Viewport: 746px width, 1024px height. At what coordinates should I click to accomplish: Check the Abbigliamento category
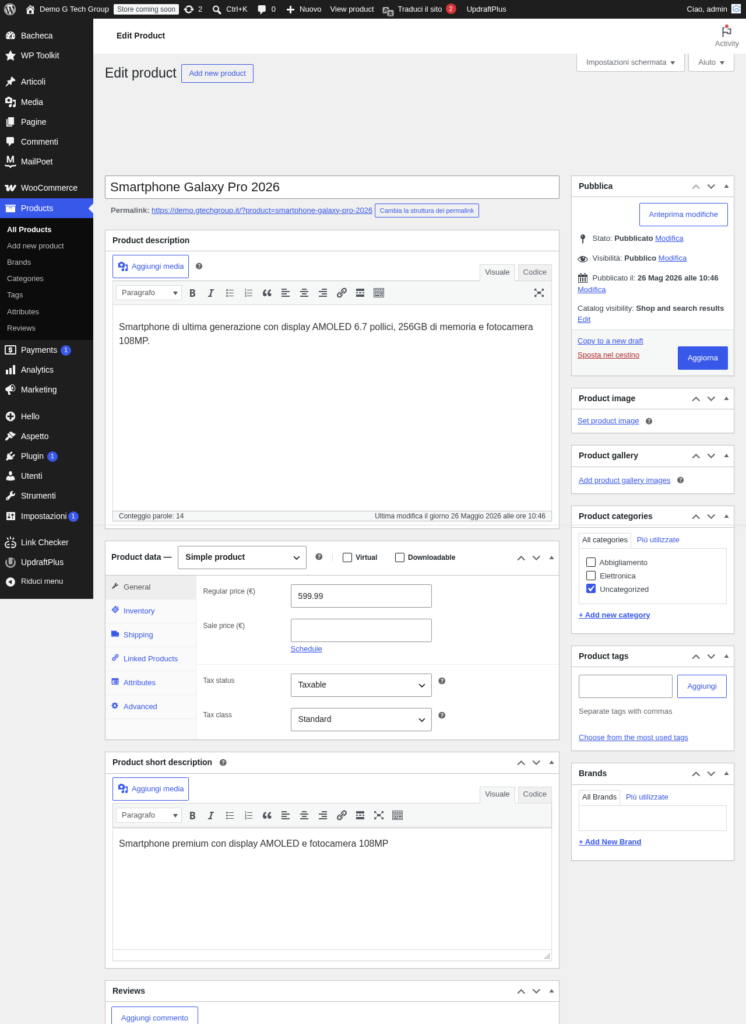(591, 562)
